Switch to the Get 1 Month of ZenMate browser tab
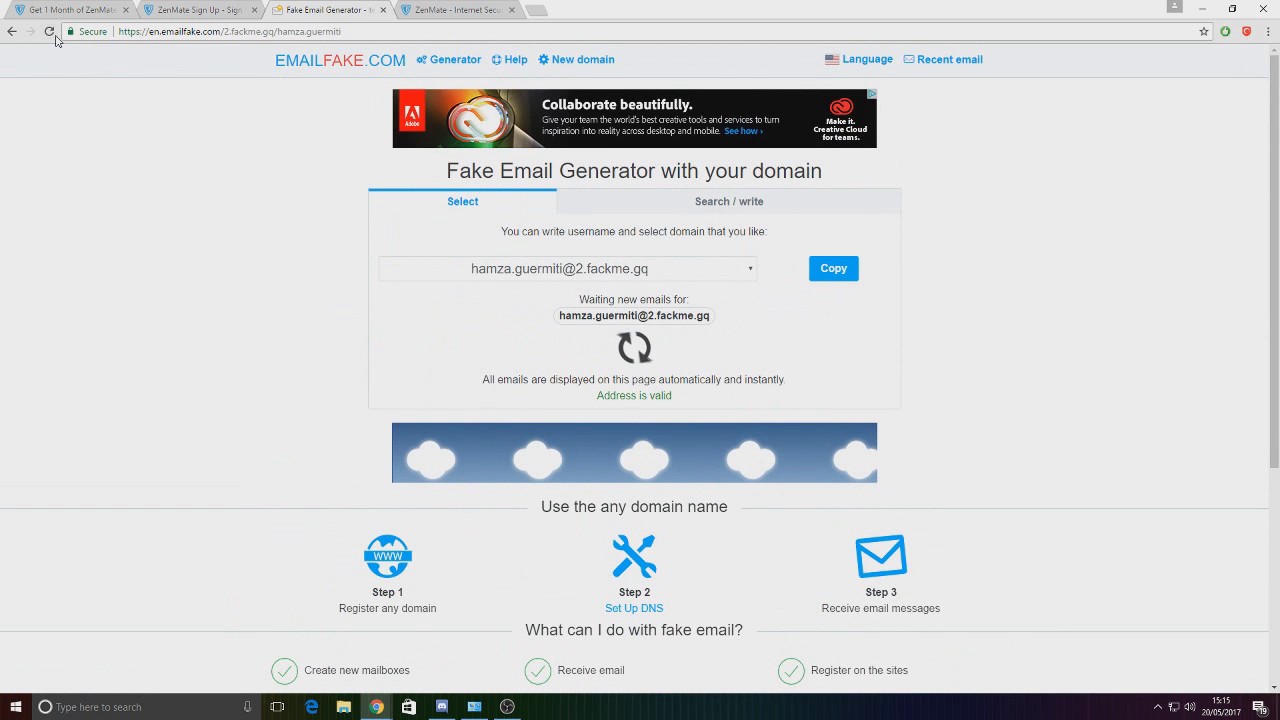The height and width of the screenshot is (720, 1280). 71,10
